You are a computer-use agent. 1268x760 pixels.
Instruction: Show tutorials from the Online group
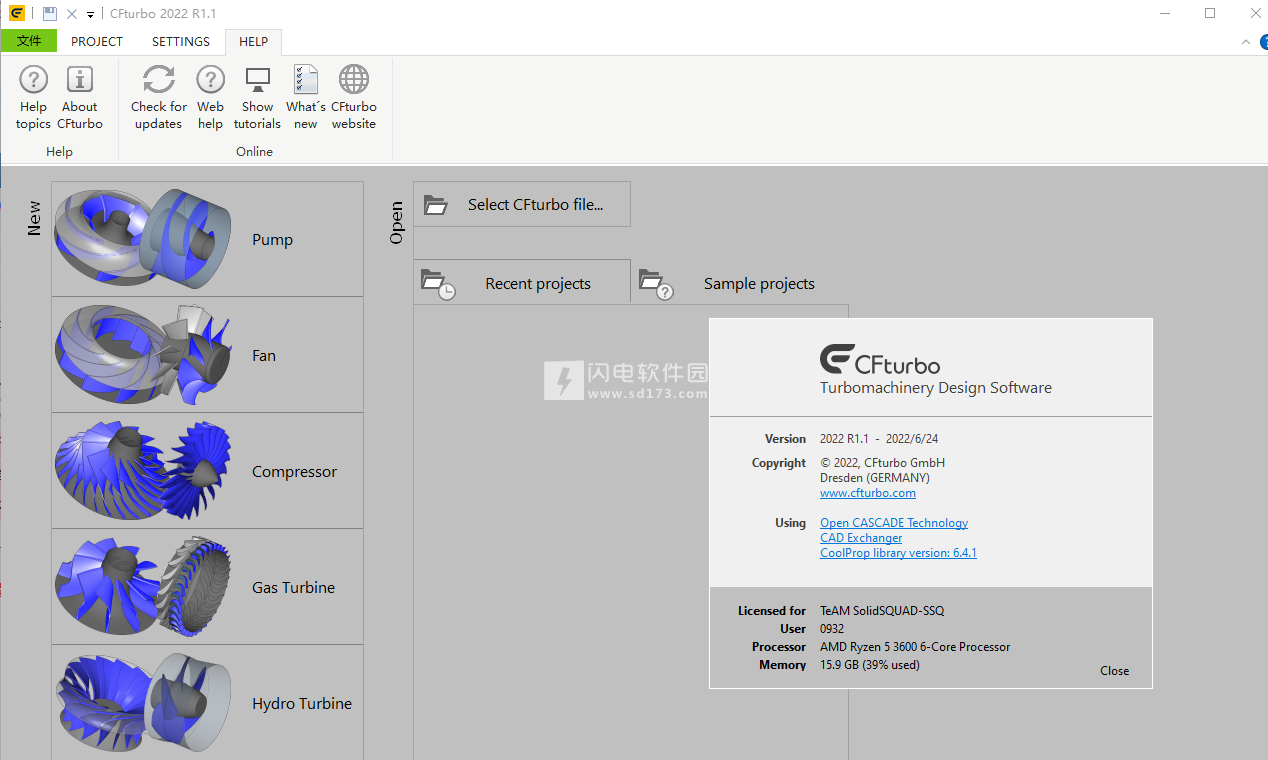point(257,98)
